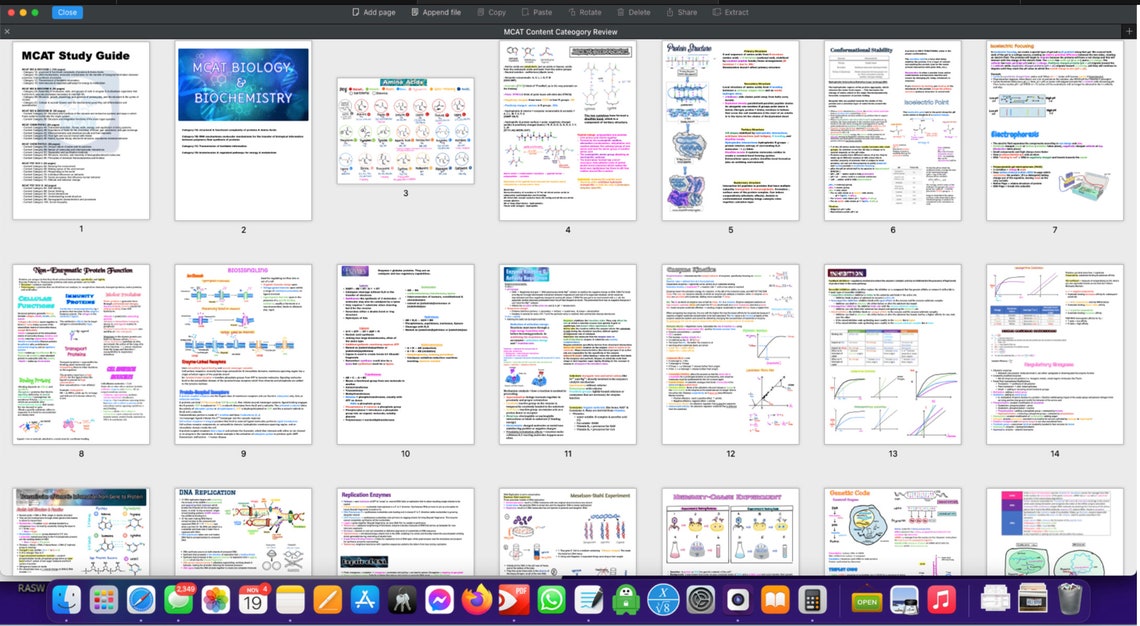
Task: Open the Share option in the toolbar
Action: pos(681,12)
